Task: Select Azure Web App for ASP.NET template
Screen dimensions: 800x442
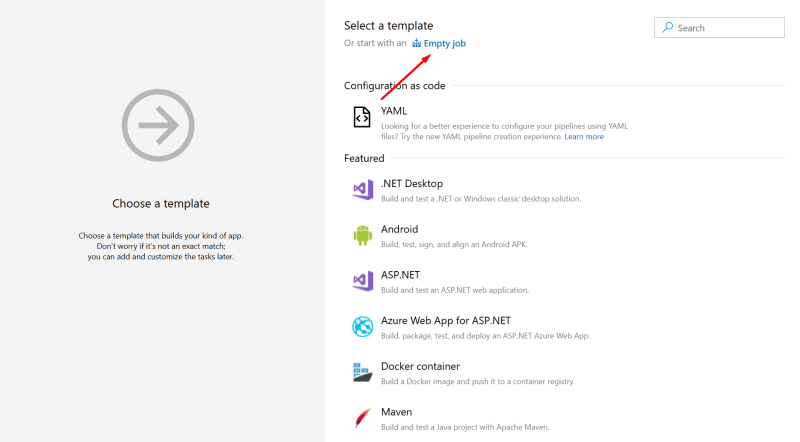Action: pos(446,321)
